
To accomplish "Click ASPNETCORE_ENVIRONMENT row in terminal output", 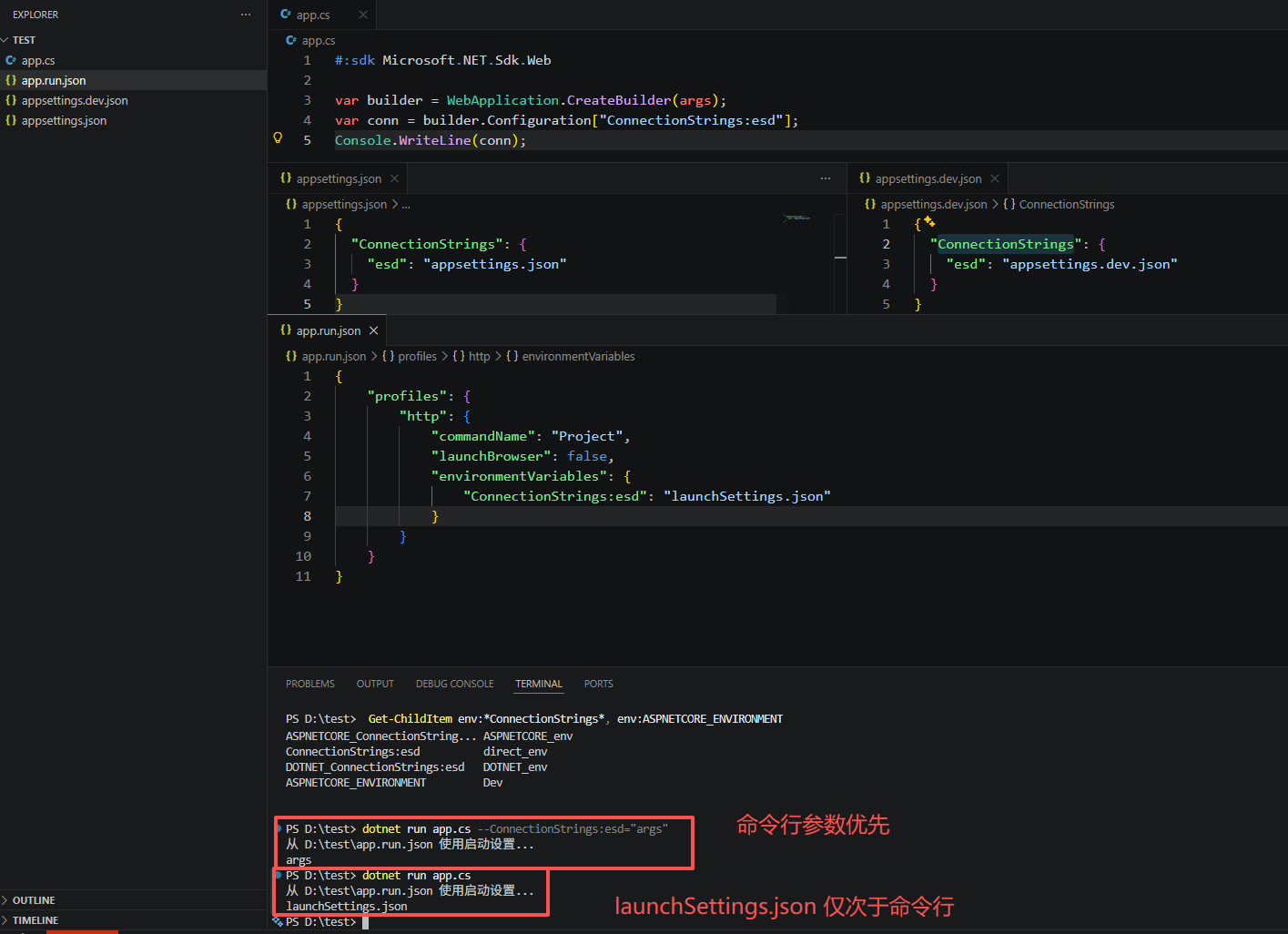I will click(394, 783).
